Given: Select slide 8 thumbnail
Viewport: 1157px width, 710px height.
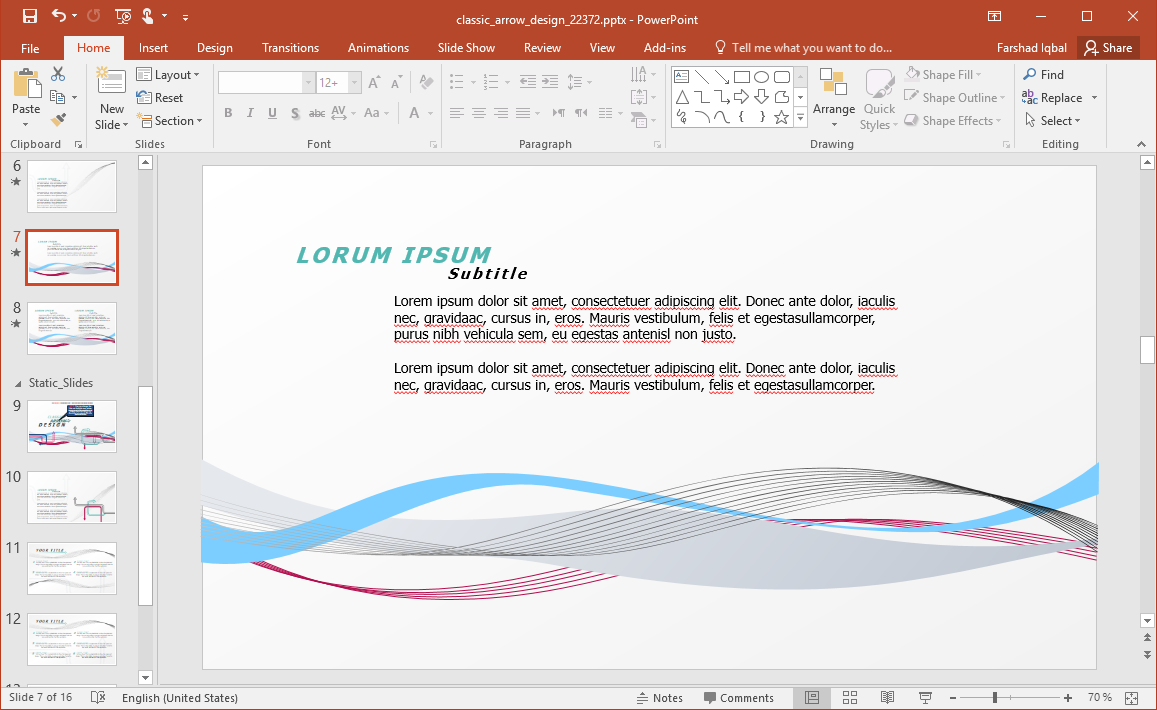Looking at the screenshot, I should pos(72,328).
